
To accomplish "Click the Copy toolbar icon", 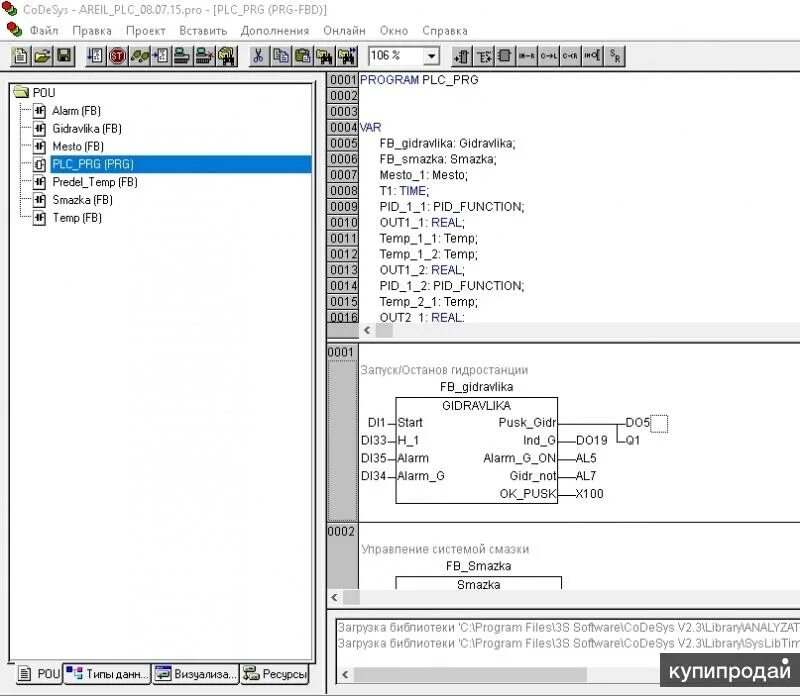I will tap(281, 56).
